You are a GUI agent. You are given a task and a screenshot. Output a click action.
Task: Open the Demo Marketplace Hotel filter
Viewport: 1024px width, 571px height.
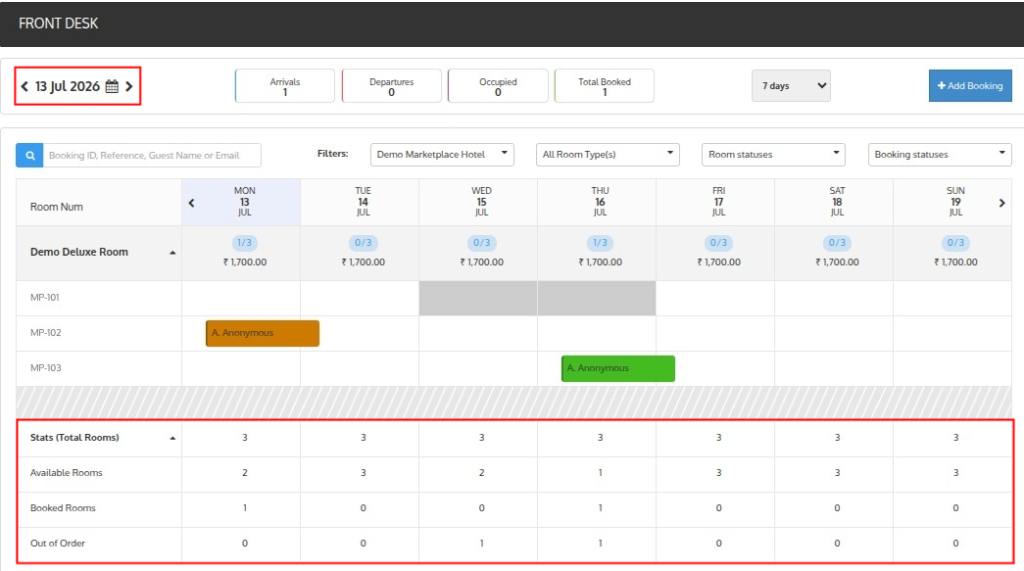point(442,155)
